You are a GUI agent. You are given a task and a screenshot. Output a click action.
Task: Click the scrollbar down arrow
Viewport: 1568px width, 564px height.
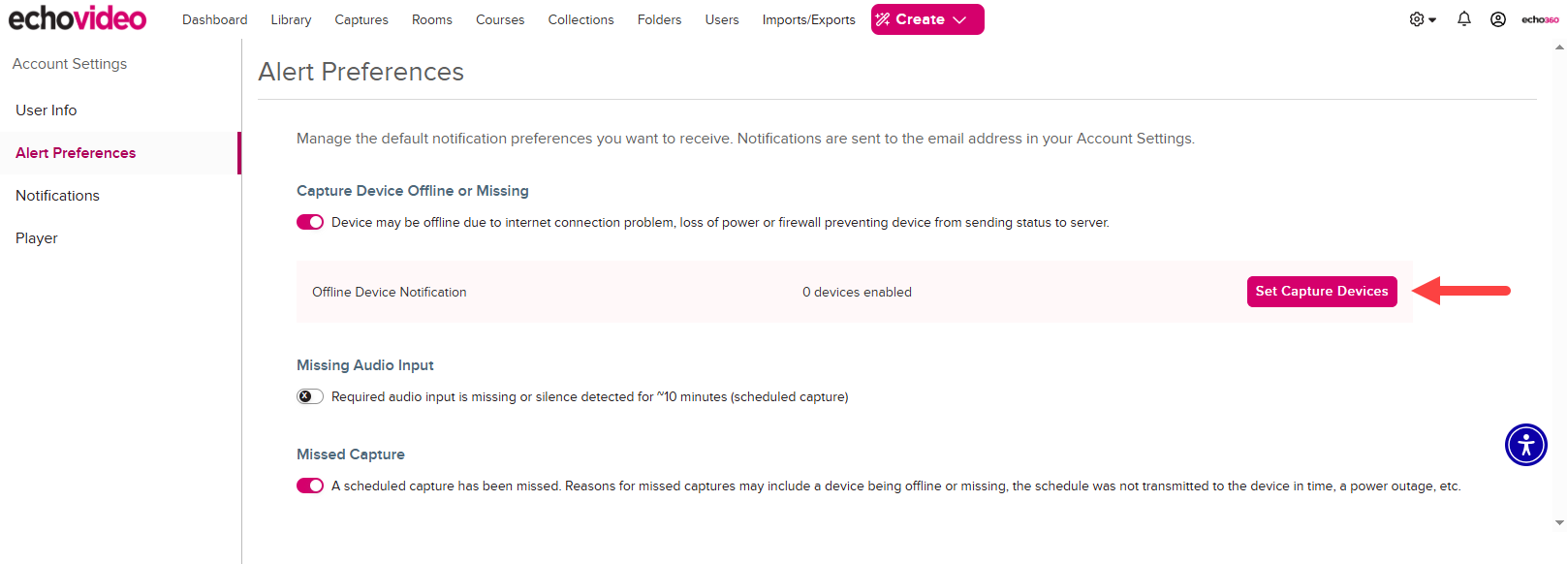coord(1558,522)
